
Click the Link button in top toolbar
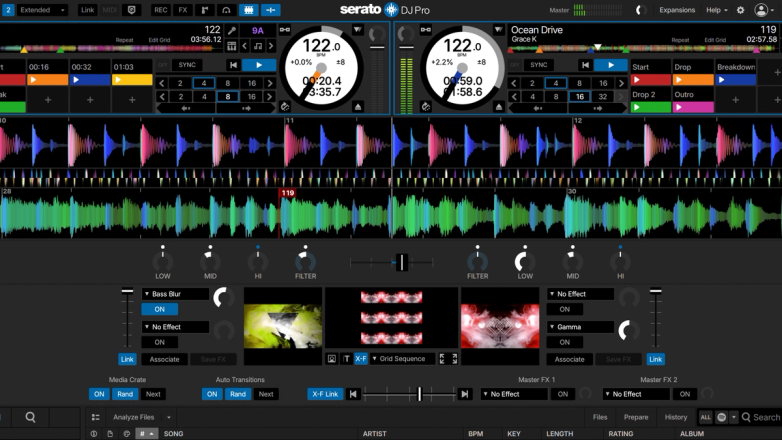(87, 10)
